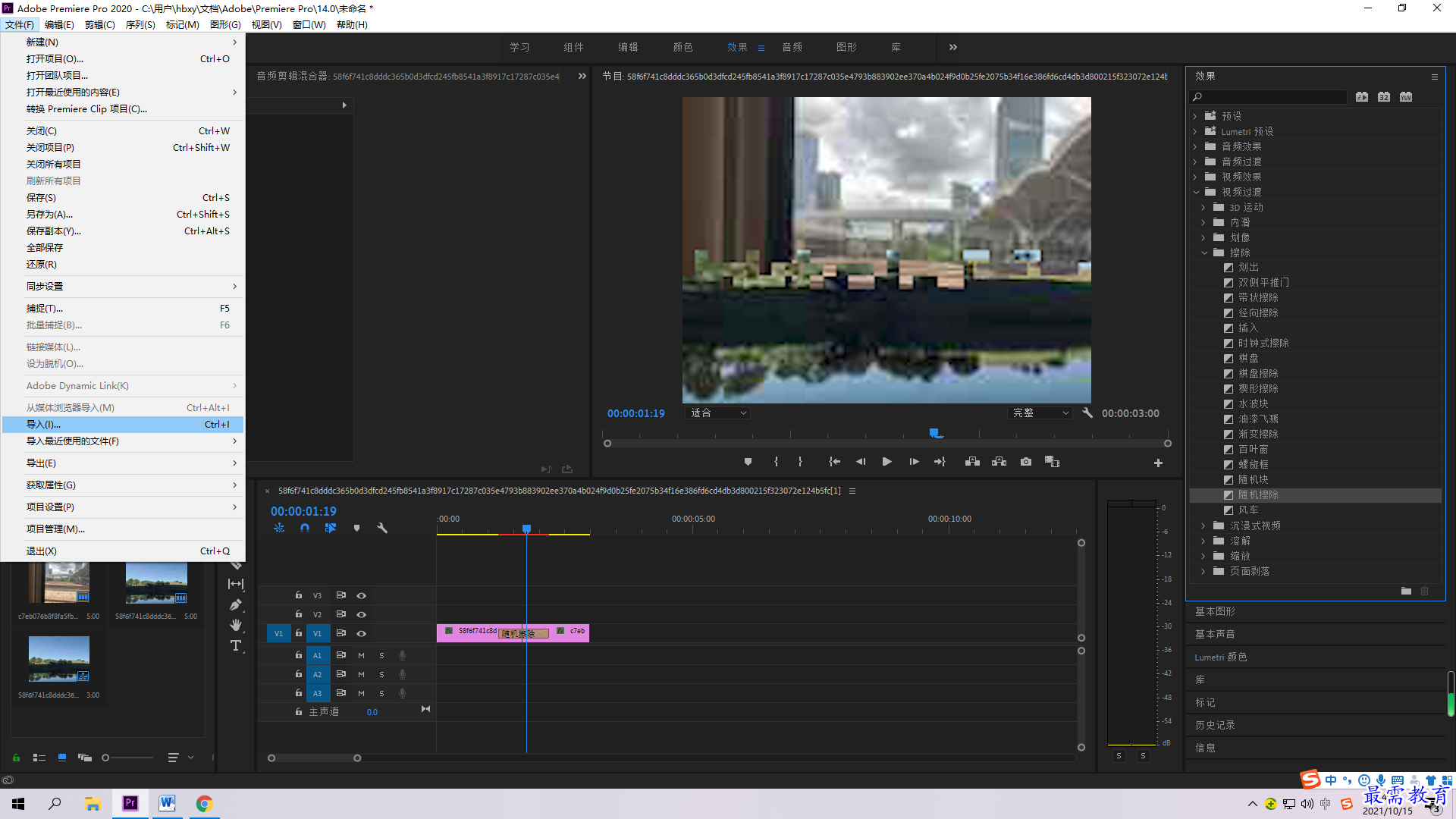Image resolution: width=1456 pixels, height=819 pixels.
Task: Mark In point in Program monitor
Action: (776, 462)
